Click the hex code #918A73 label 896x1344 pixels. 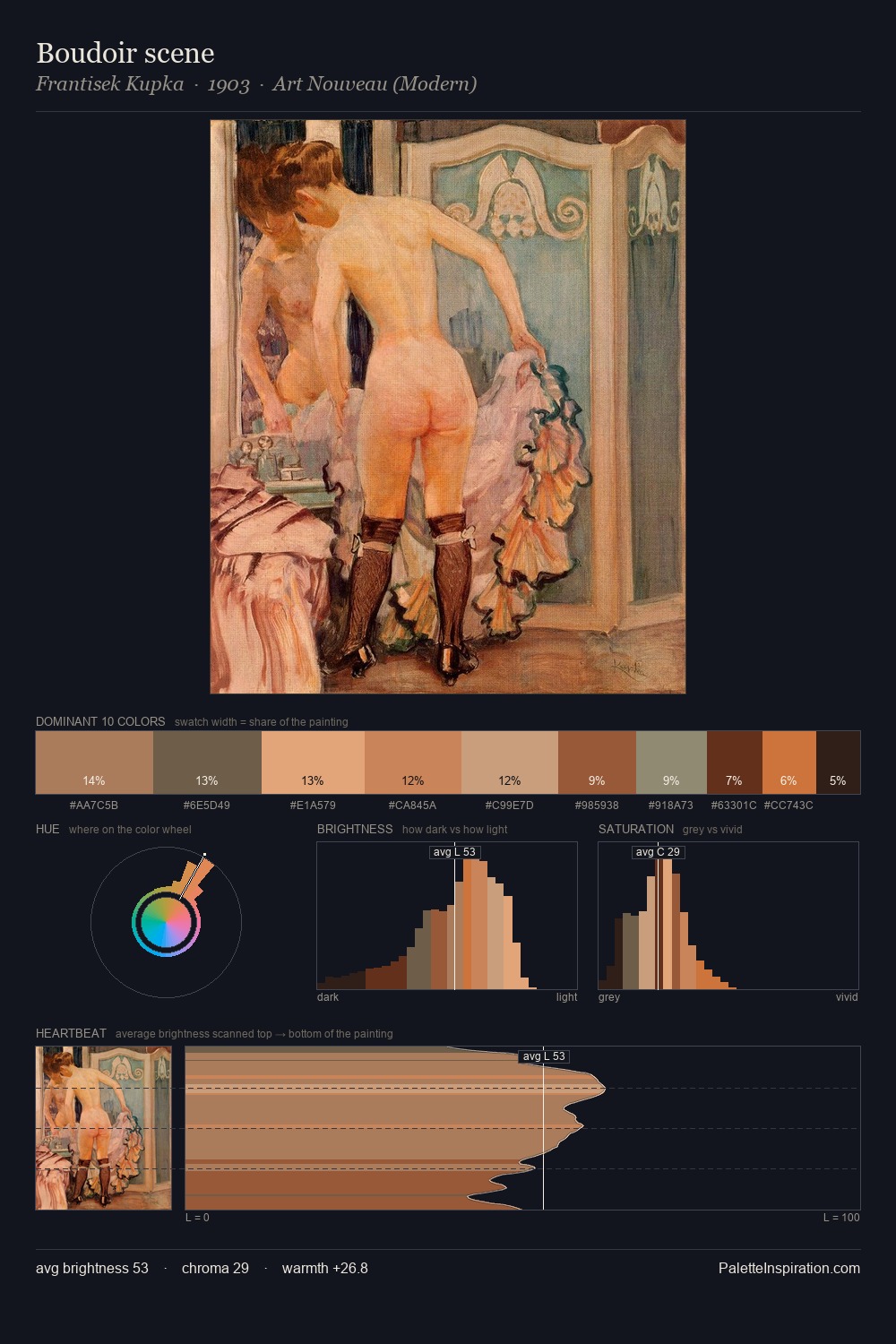671,806
